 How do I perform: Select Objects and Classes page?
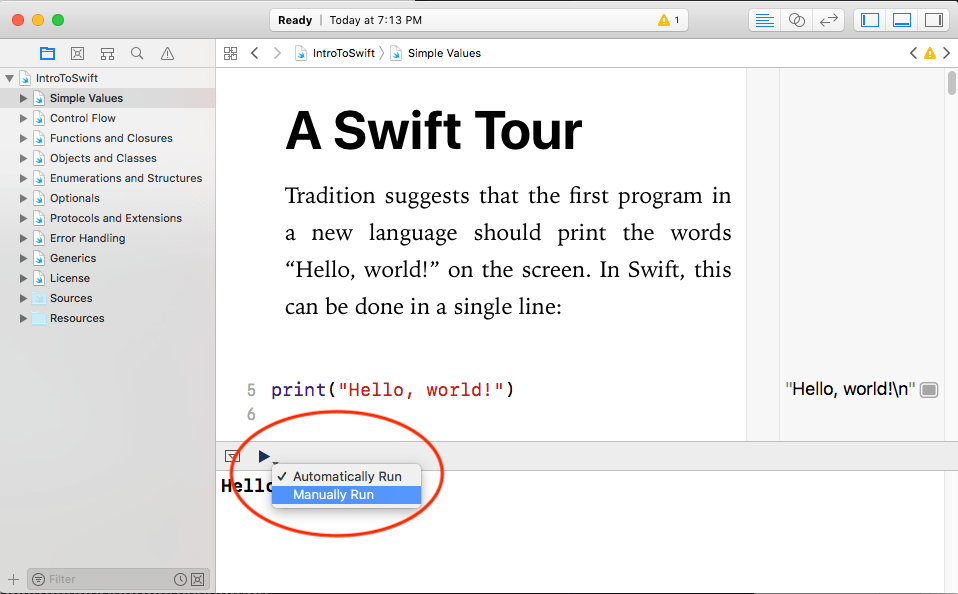108,158
